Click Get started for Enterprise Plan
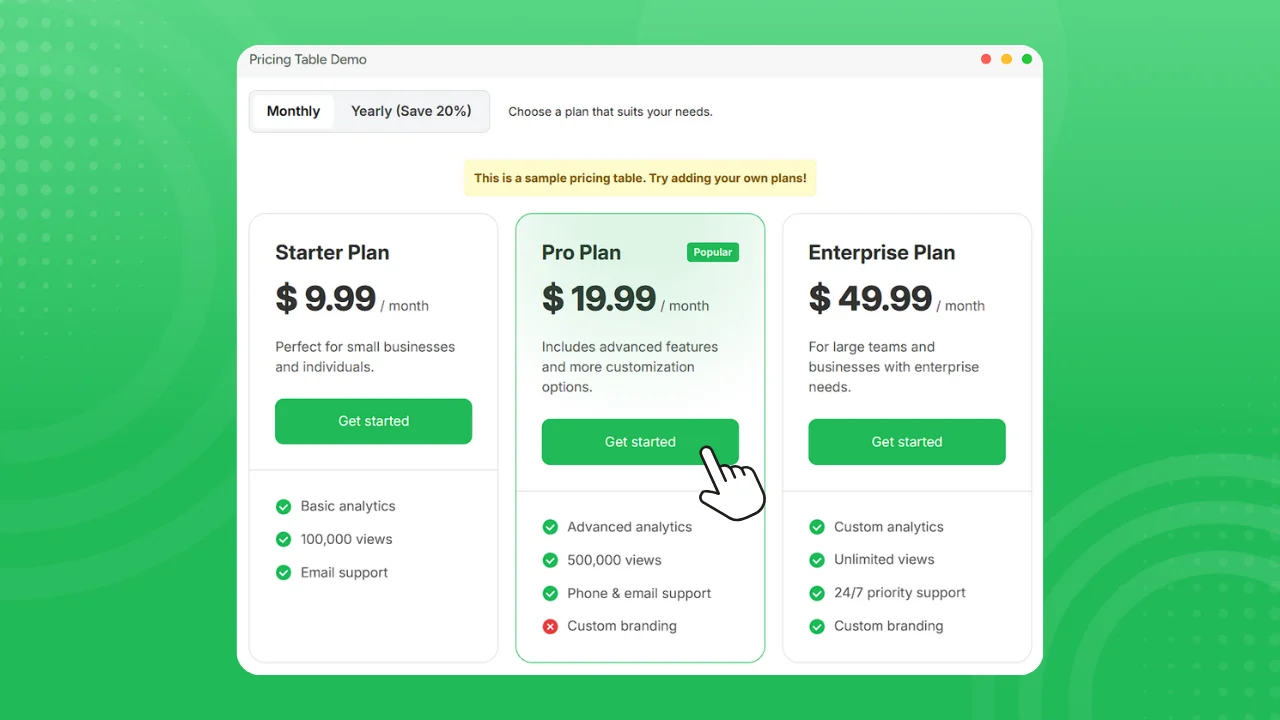Image resolution: width=1280 pixels, height=720 pixels. [x=906, y=442]
